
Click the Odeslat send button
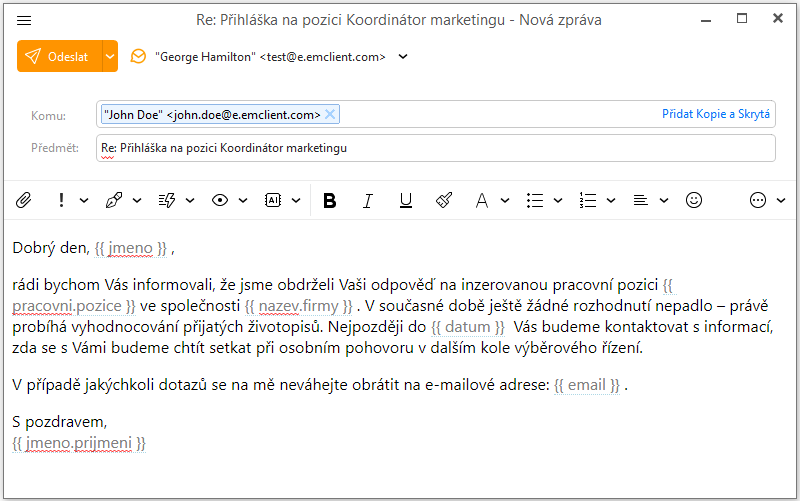59,57
